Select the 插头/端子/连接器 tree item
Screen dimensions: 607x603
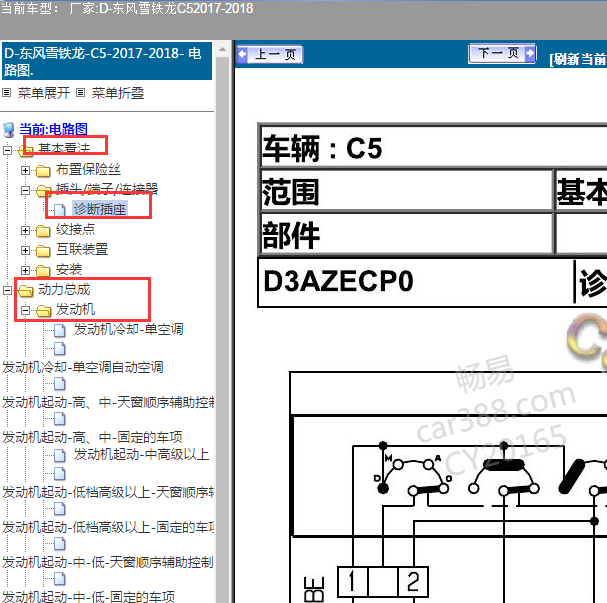[107, 189]
